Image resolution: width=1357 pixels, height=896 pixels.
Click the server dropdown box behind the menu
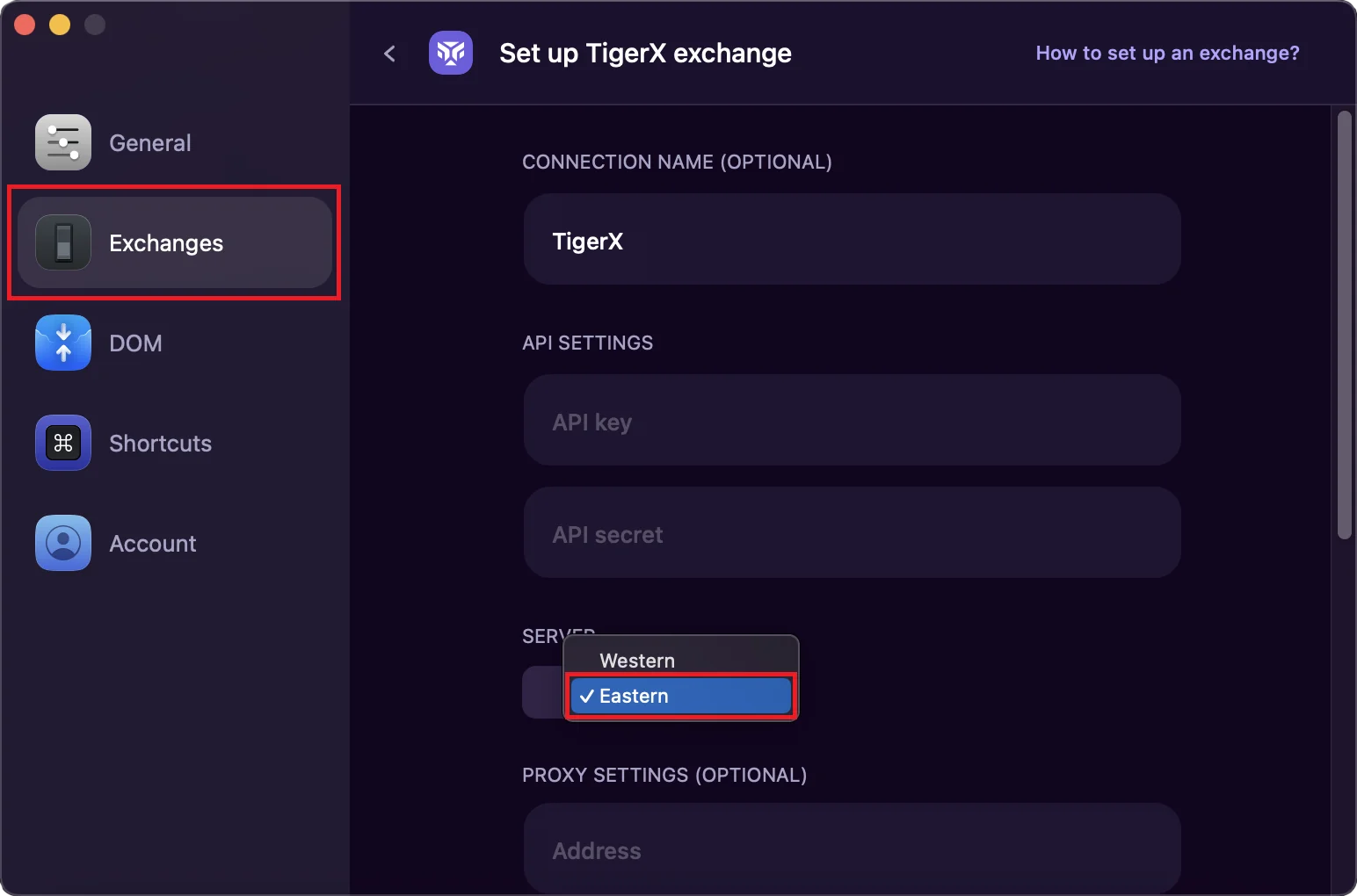[542, 693]
